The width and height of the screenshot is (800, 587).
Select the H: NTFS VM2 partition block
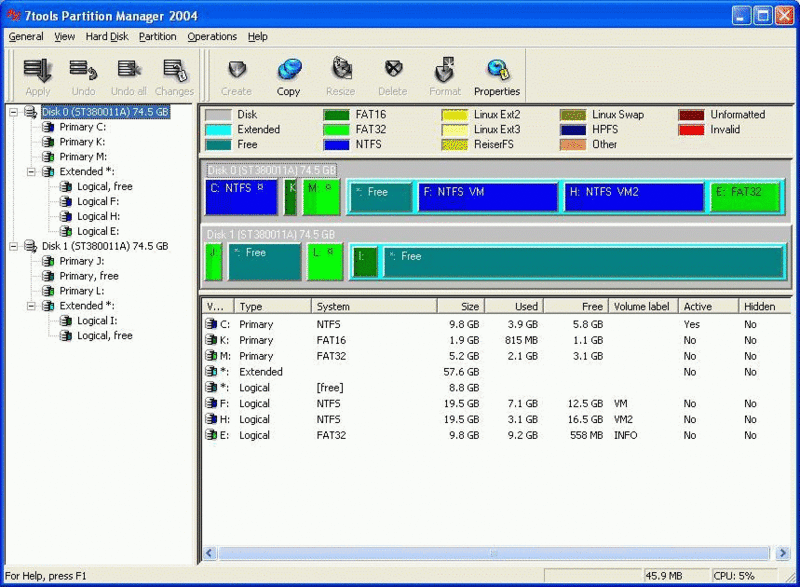(x=634, y=197)
